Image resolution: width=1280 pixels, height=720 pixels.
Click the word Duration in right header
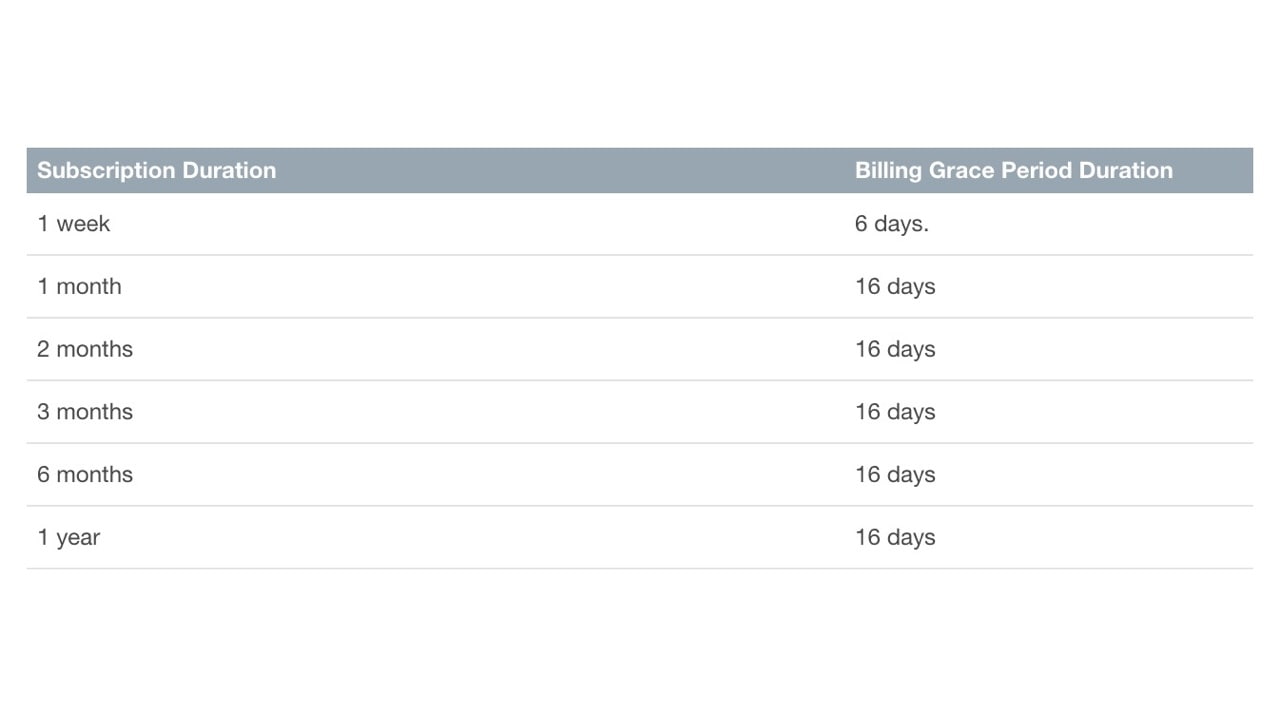[x=1125, y=170]
